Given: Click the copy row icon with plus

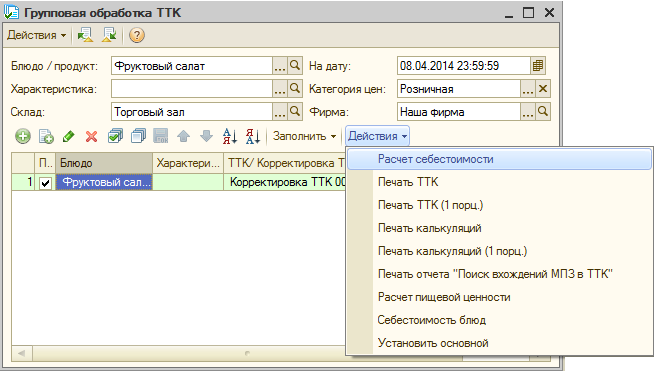Looking at the screenshot, I should pos(46,136).
